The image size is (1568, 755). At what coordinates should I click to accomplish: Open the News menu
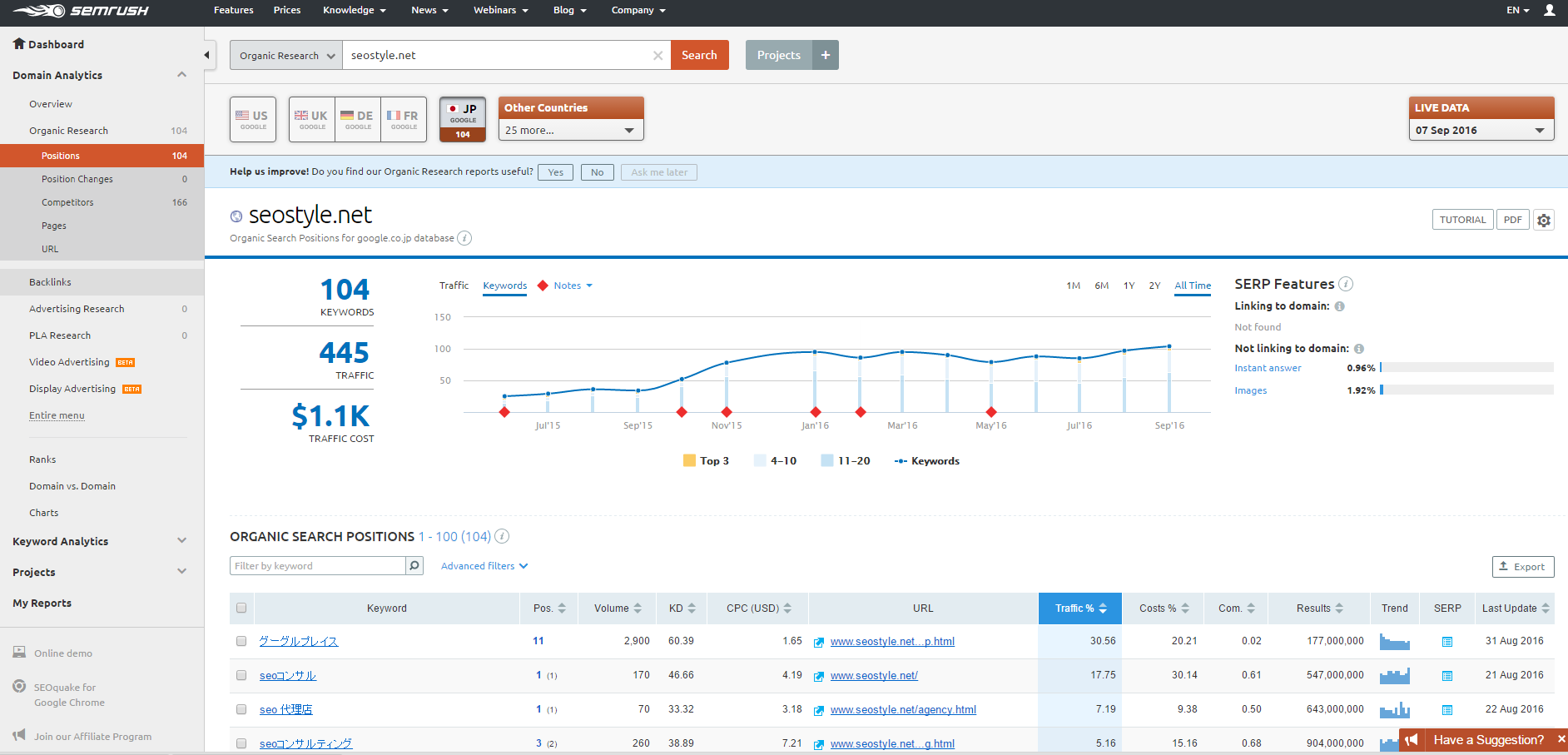[430, 10]
